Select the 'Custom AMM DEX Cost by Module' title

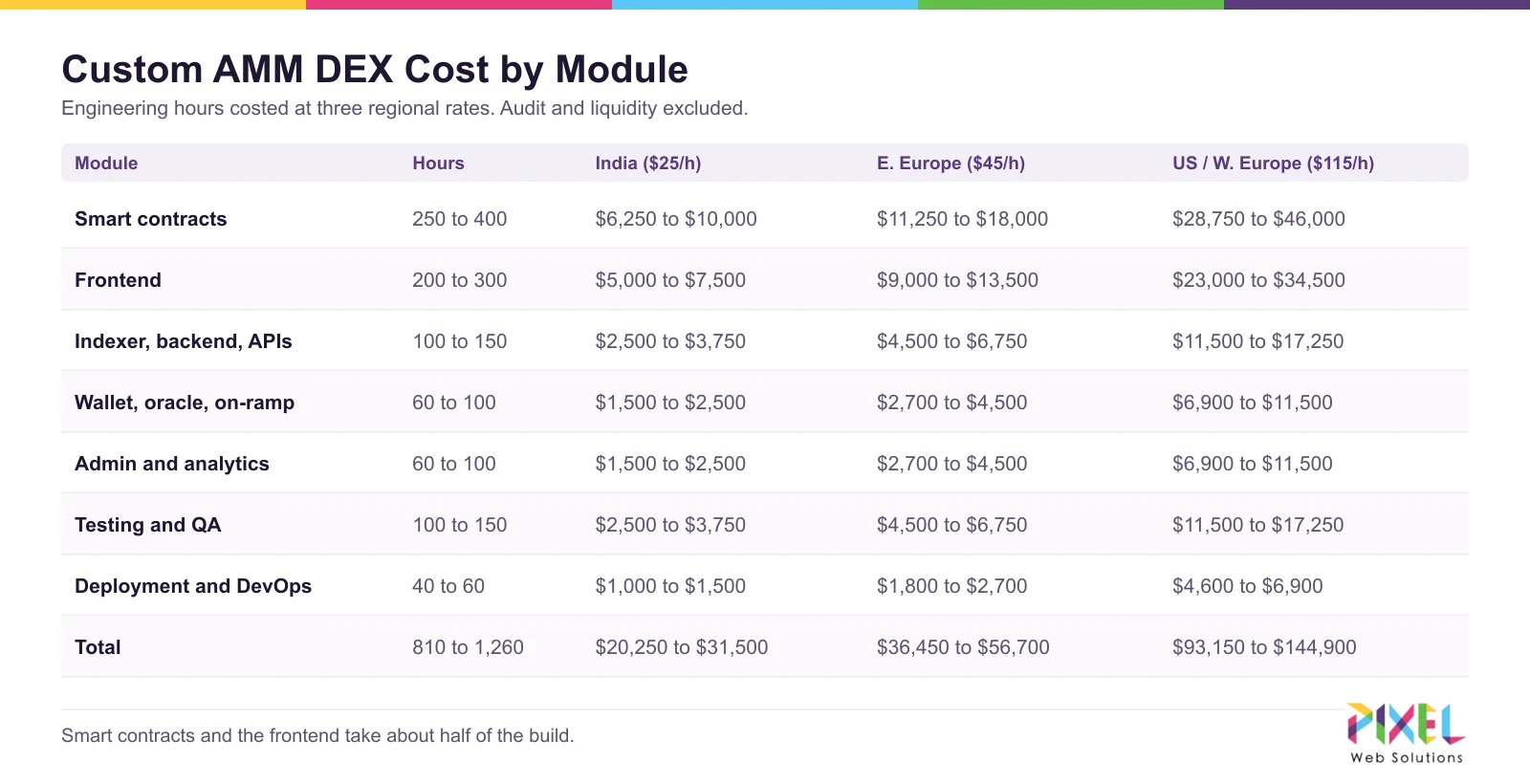(375, 70)
